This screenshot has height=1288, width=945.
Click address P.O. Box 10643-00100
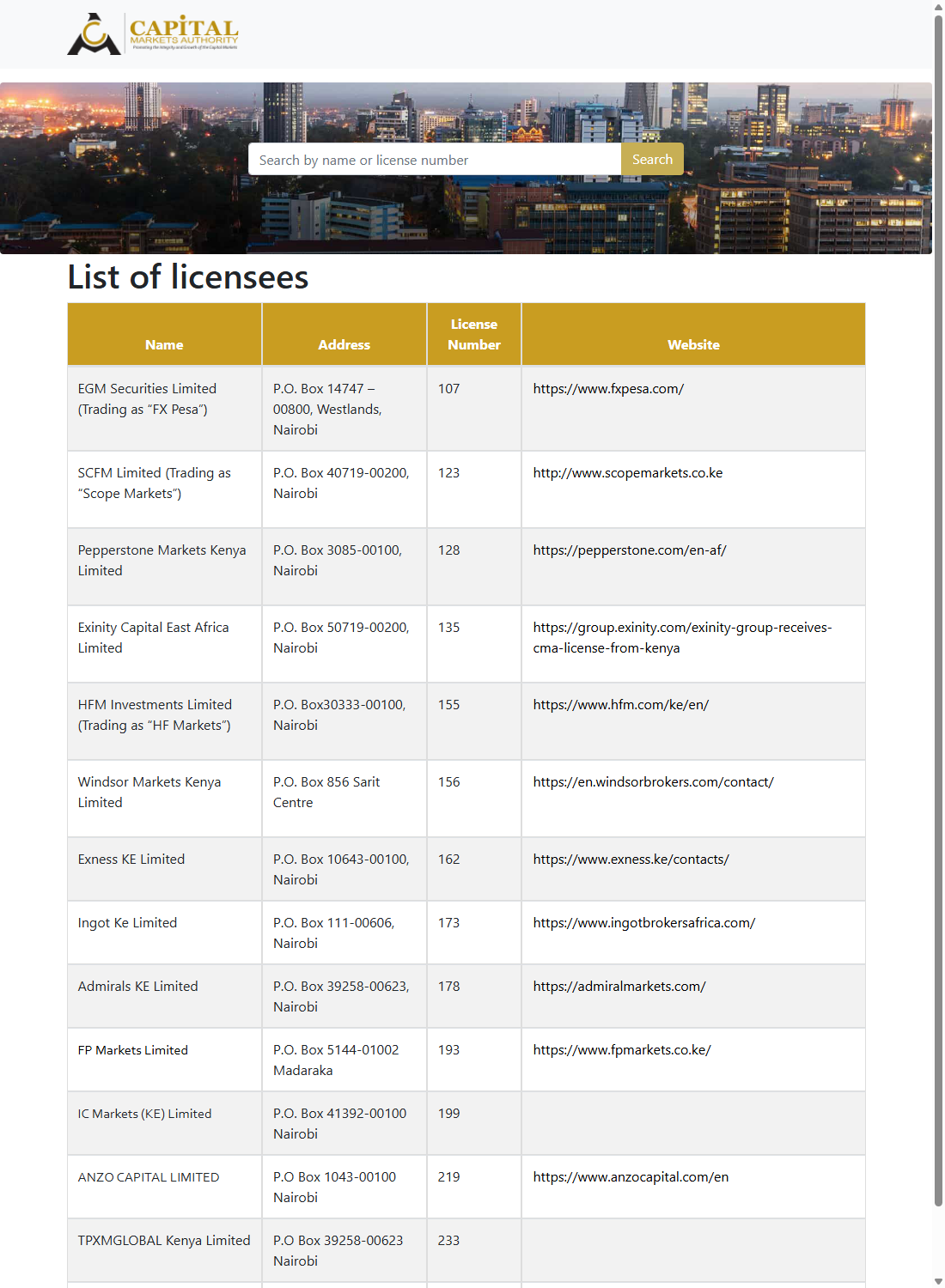(x=341, y=870)
